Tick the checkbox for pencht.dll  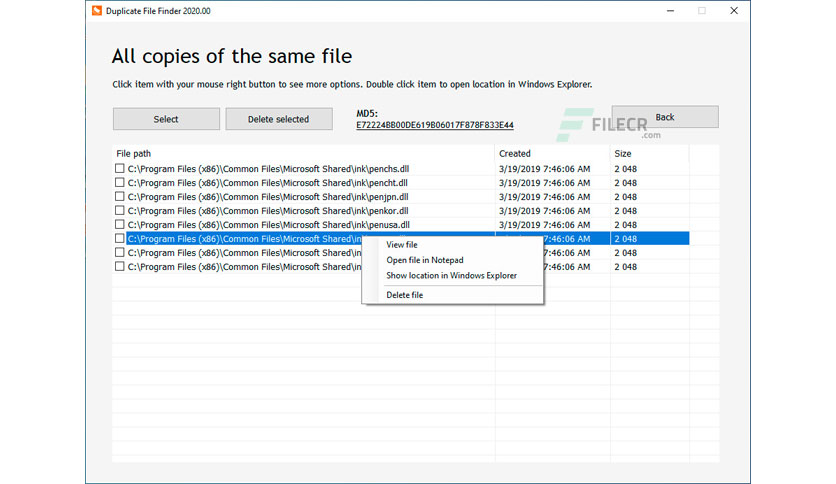[119, 182]
